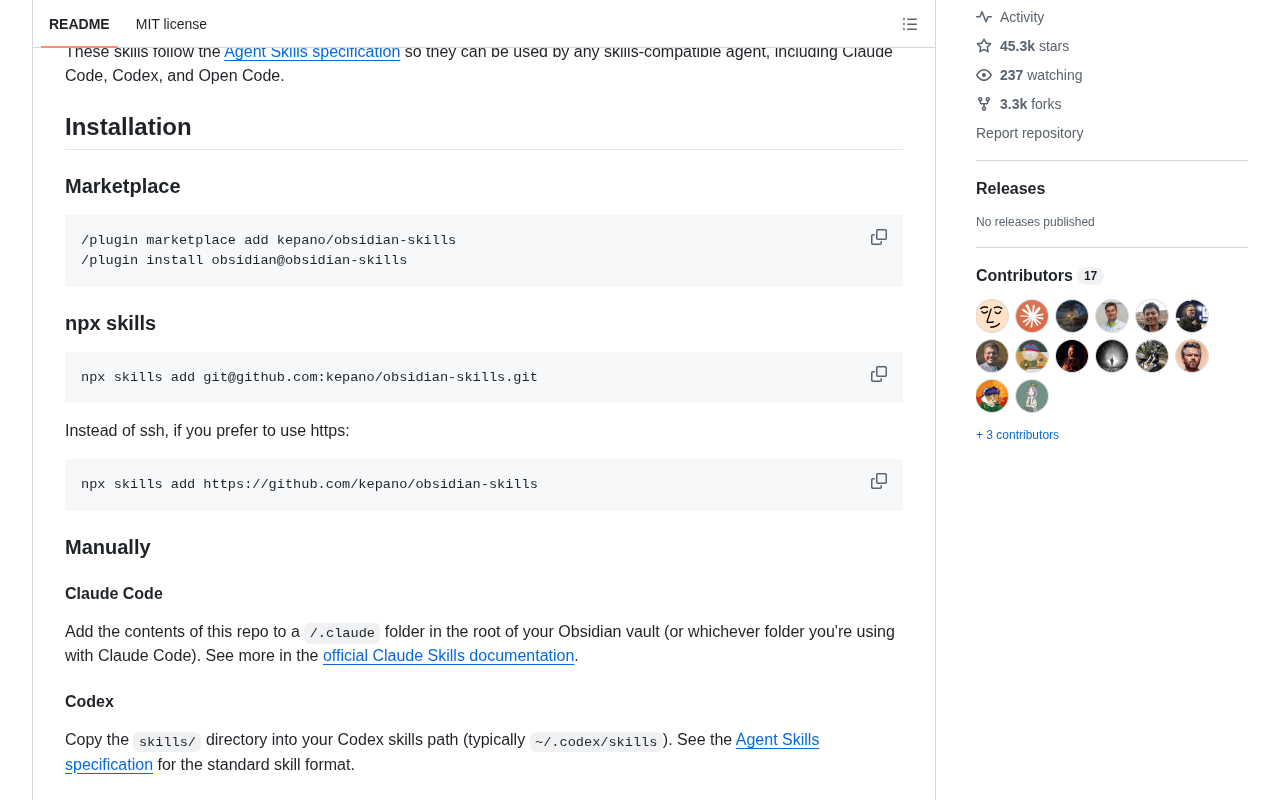Image resolution: width=1280 pixels, height=800 pixels.
Task: Click the Activity pulse icon
Action: pyautogui.click(x=984, y=17)
